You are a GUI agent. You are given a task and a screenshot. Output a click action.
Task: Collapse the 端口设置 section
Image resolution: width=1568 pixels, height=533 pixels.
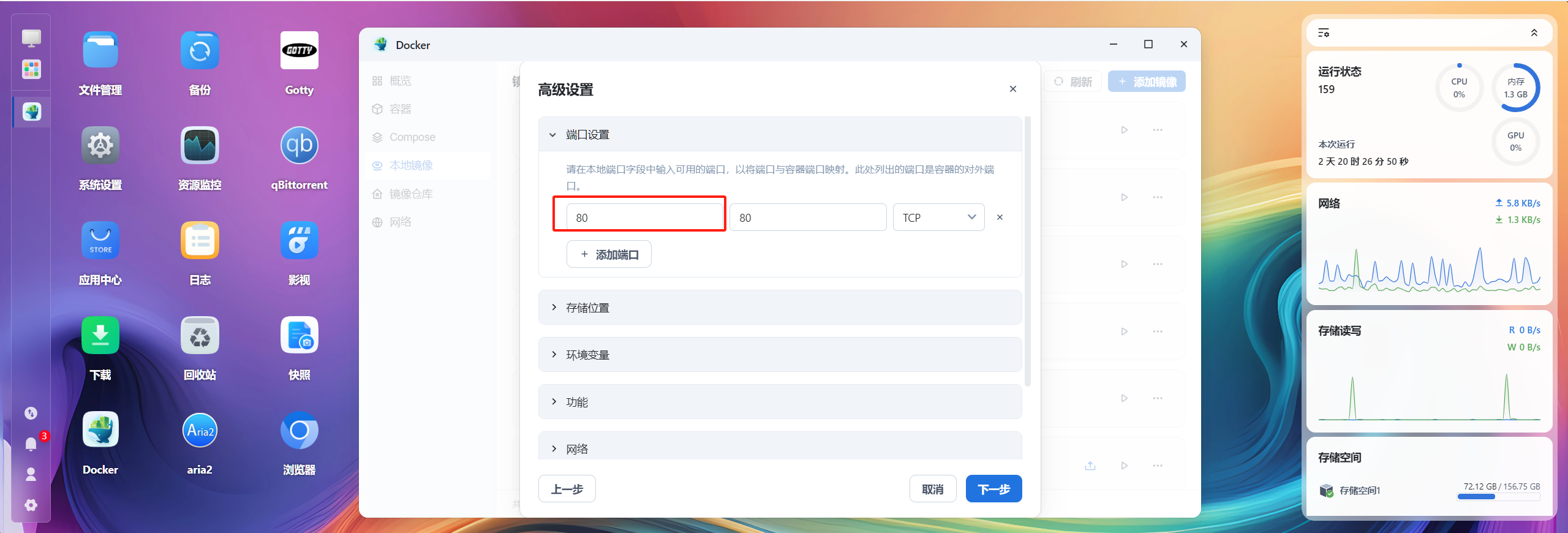coord(553,135)
